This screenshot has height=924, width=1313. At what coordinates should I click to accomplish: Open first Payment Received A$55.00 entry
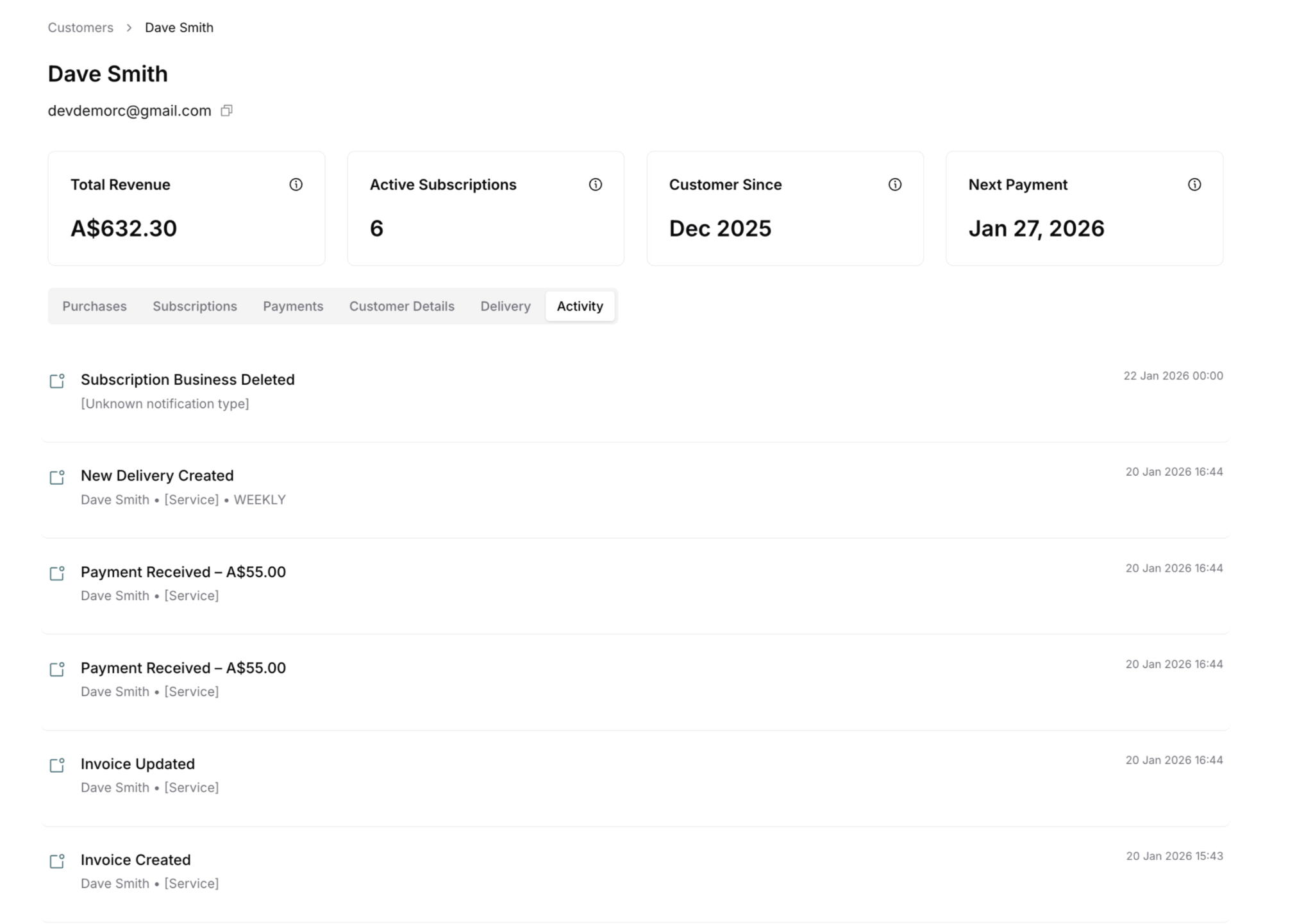[x=183, y=572]
